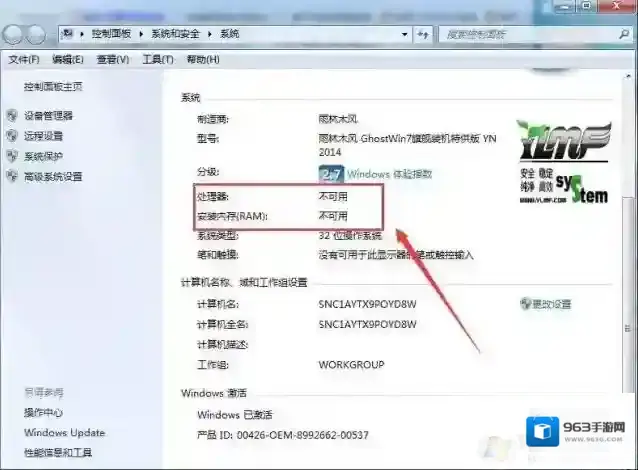Open 设备管理器 from the sidebar
This screenshot has width=638, height=470.
coord(48,116)
